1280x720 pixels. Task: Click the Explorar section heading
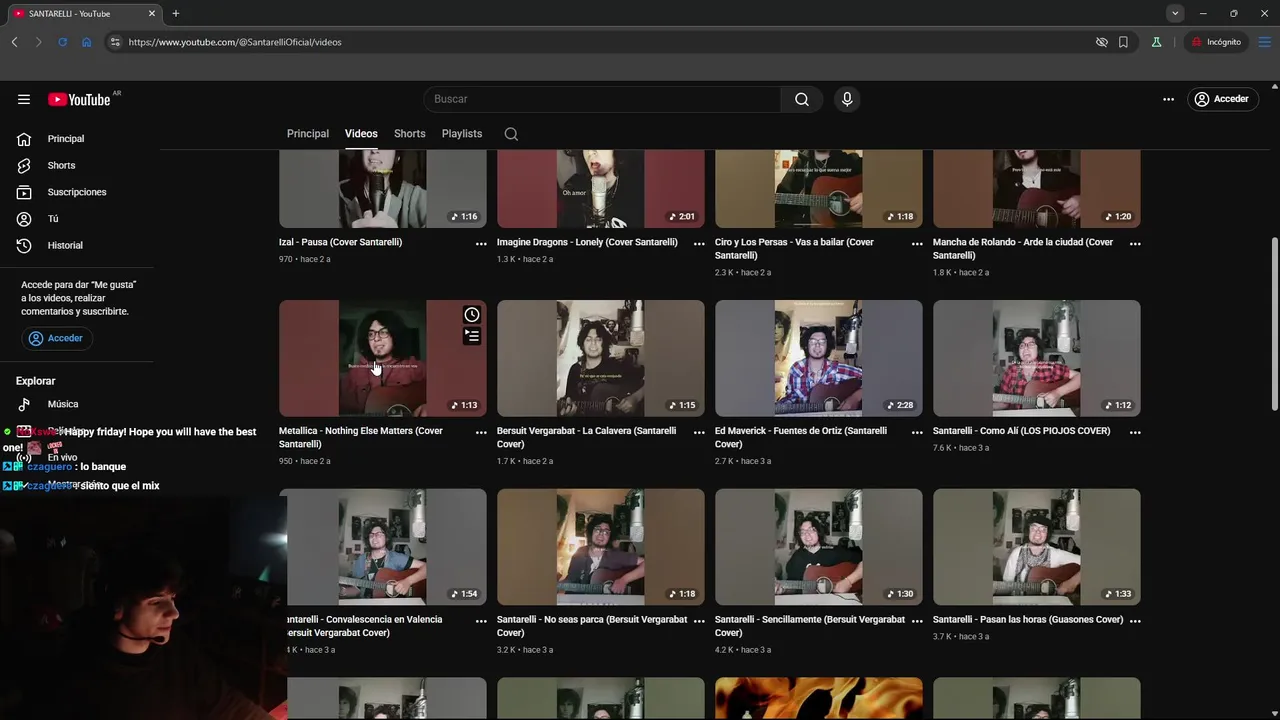36,381
